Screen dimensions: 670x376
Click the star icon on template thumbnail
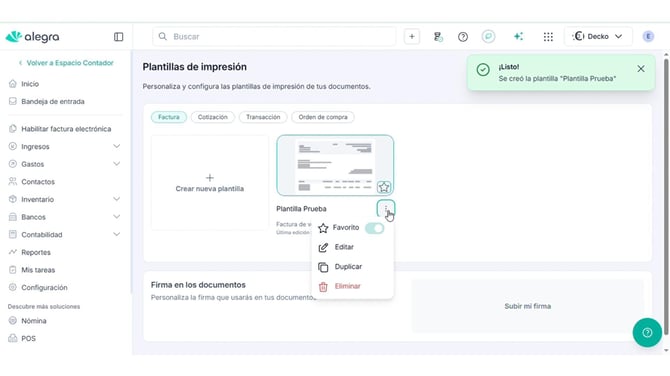click(x=384, y=187)
